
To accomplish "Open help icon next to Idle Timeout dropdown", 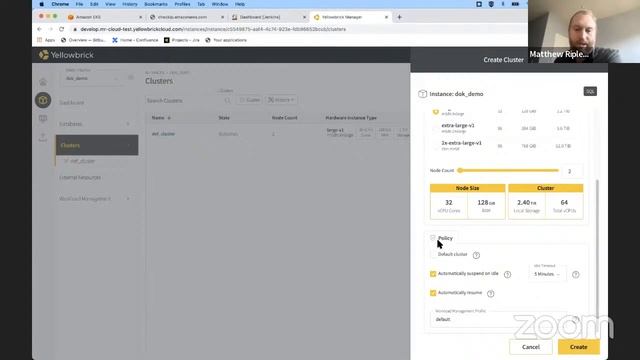I will click(x=576, y=274).
